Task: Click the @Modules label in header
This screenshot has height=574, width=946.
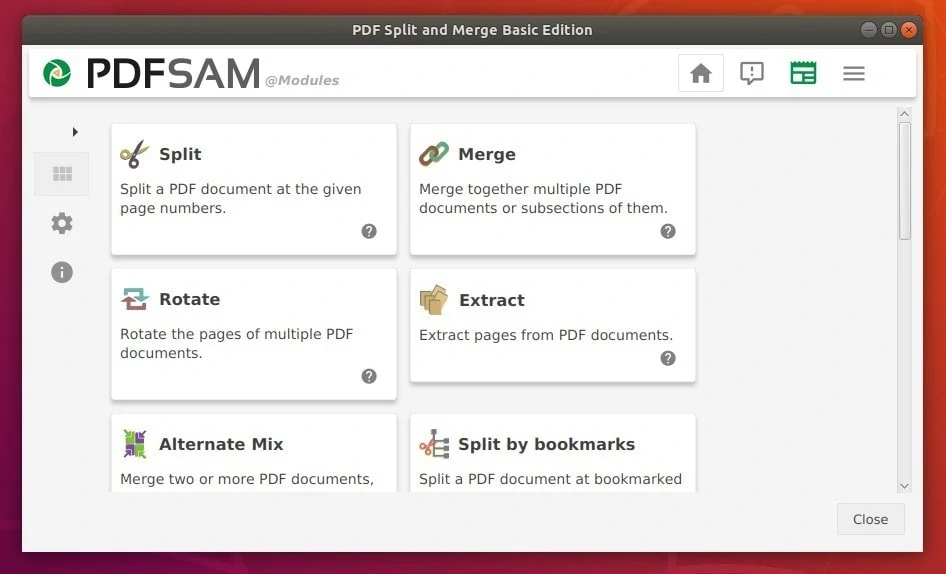Action: click(302, 80)
